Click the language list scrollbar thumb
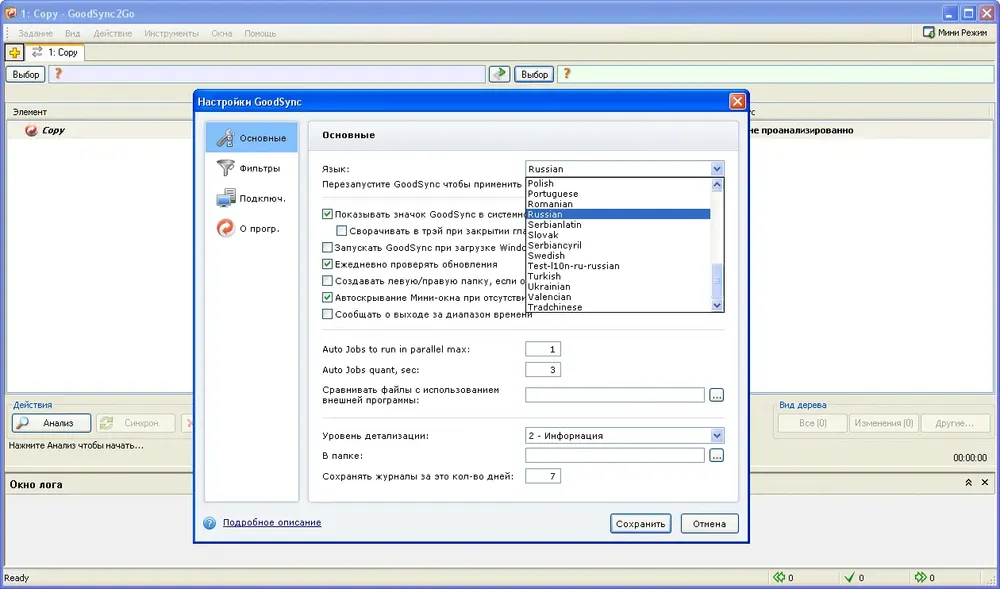This screenshot has height=589, width=1000. tap(717, 281)
